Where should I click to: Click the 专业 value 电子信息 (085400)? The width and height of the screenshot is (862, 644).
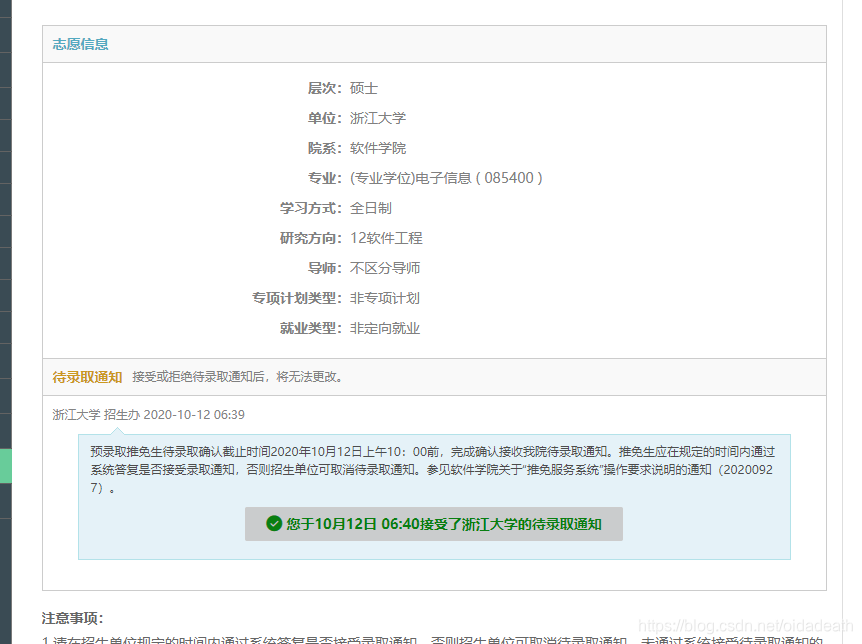pyautogui.click(x=446, y=178)
